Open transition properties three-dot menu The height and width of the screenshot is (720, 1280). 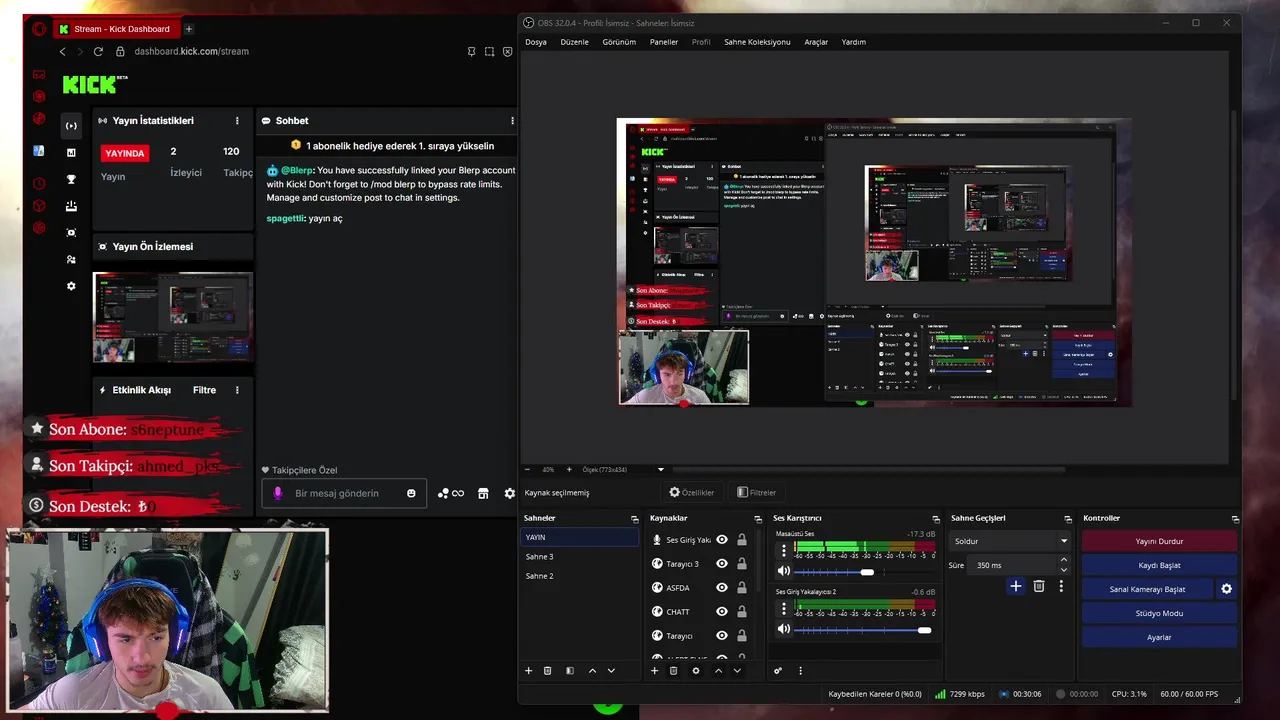click(x=1061, y=586)
